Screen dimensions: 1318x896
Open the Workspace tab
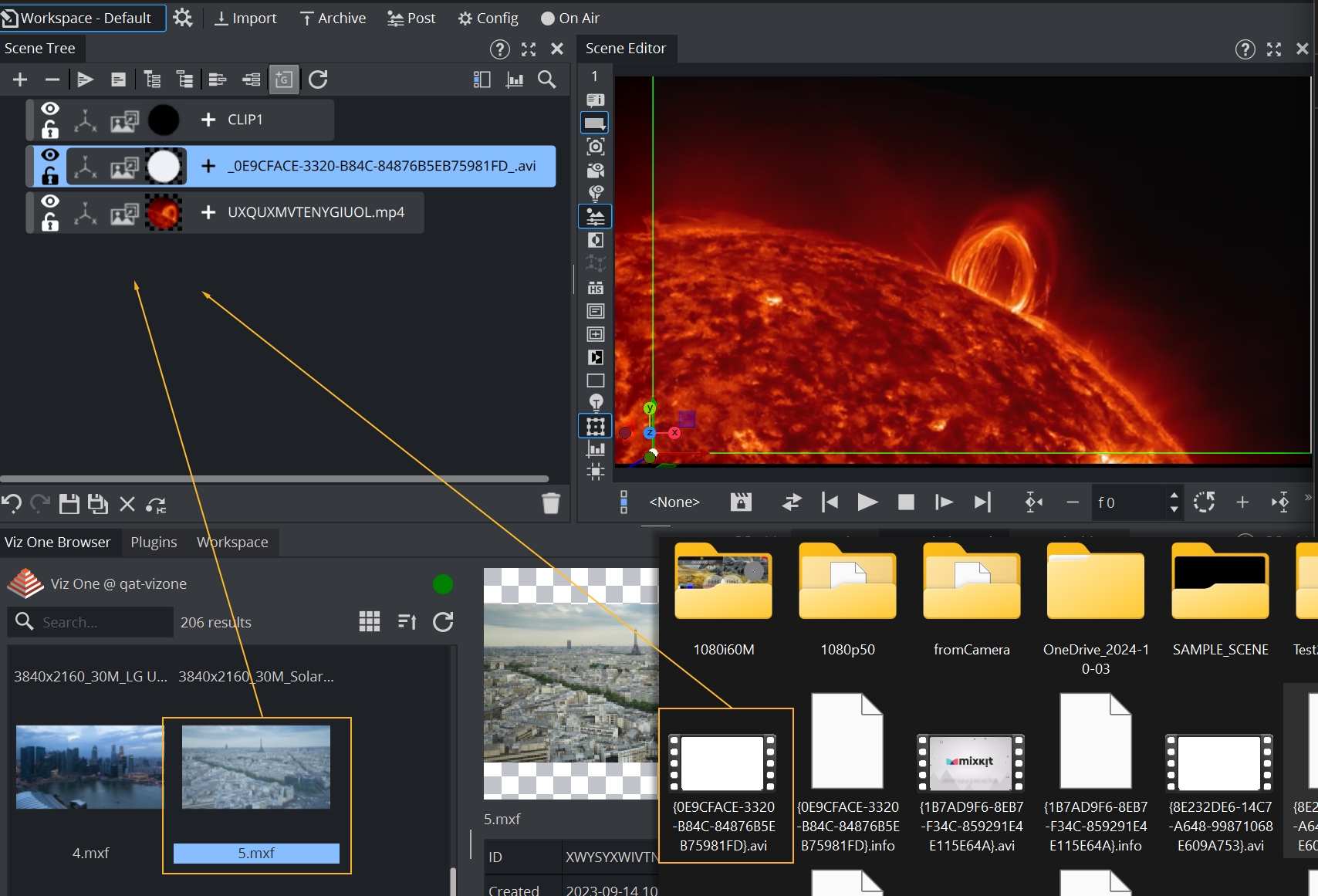pos(232,542)
